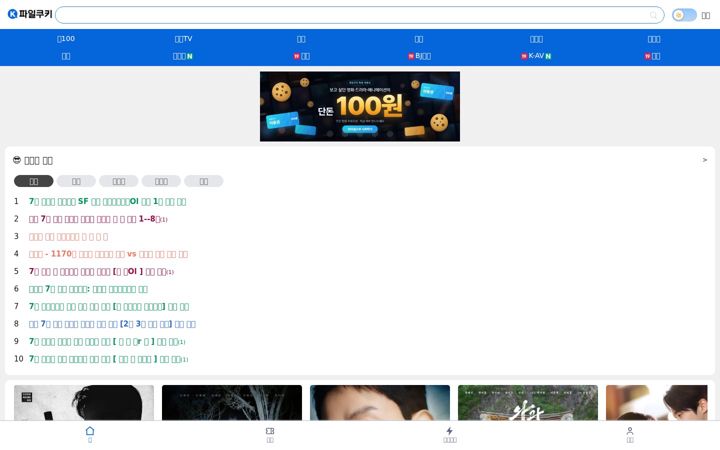Click the blue button inside the banner
Viewport: 720px width, 450px height.
pyautogui.click(x=360, y=129)
